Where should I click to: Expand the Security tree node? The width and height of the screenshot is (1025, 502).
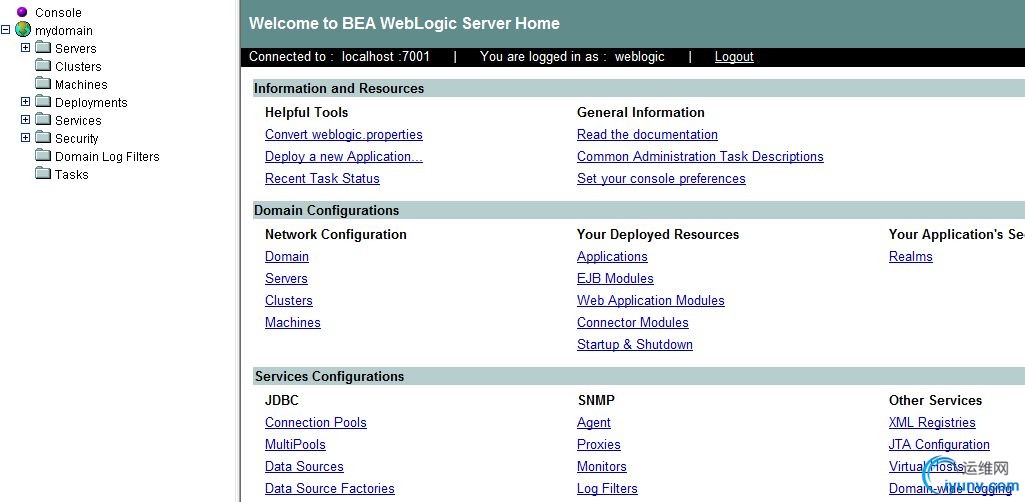(25, 137)
